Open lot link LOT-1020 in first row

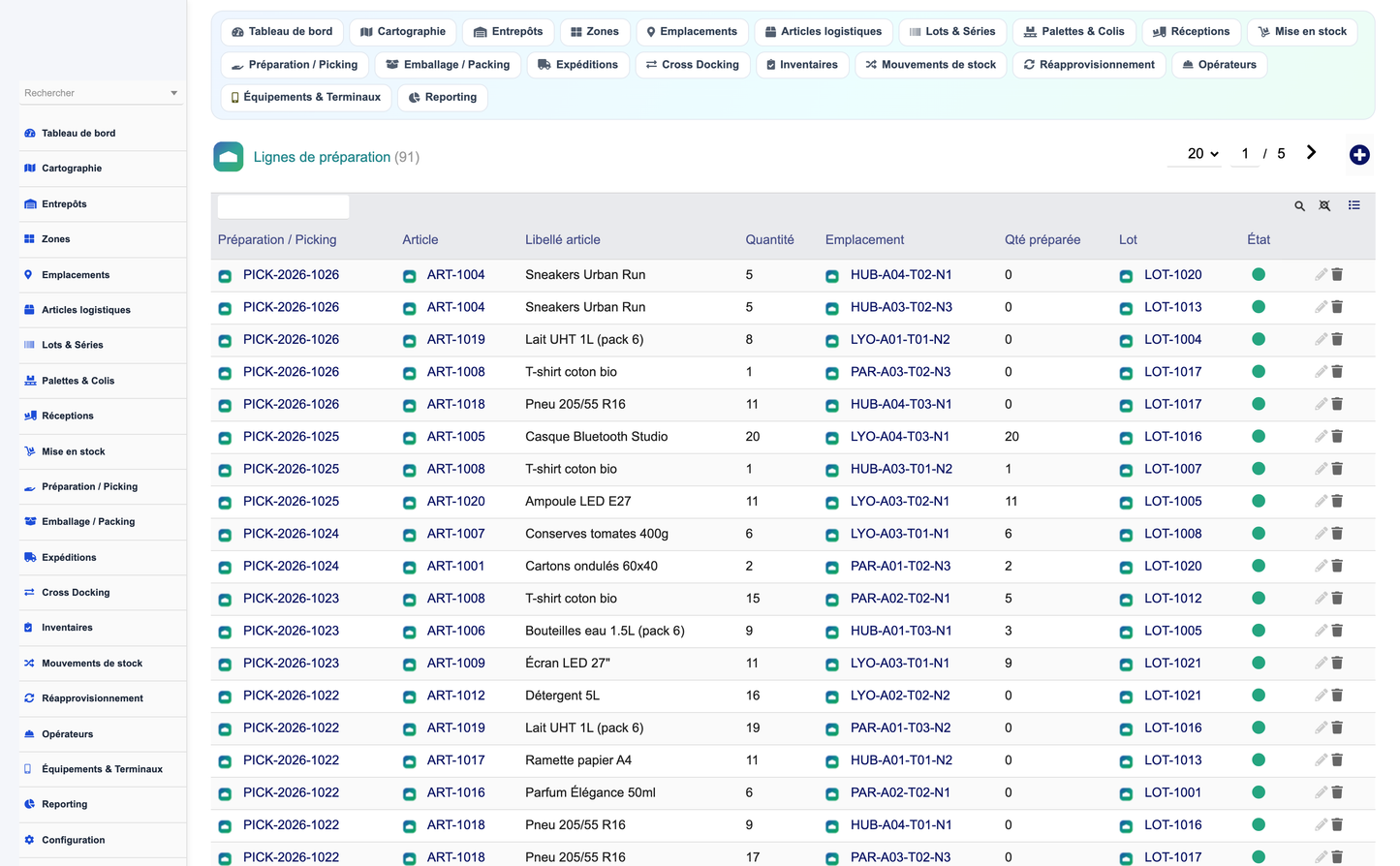1172,274
